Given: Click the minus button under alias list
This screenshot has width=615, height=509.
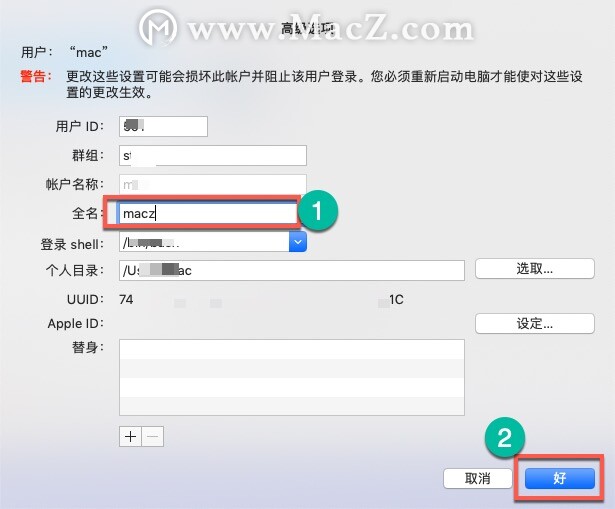Looking at the screenshot, I should [153, 436].
